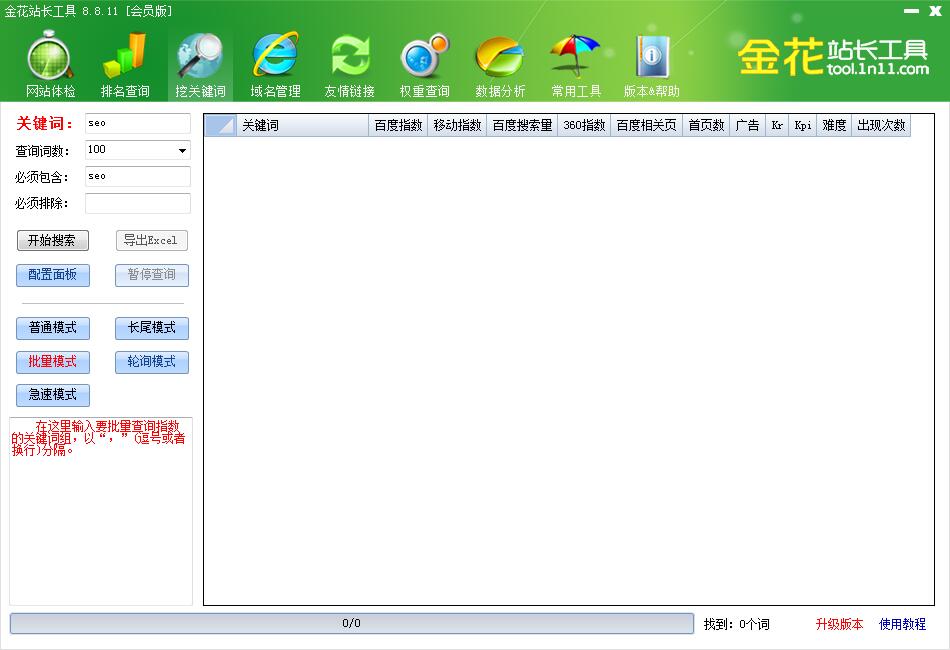The image size is (950, 650).
Task: Switch to 普通模式 normal mode
Action: tap(53, 328)
